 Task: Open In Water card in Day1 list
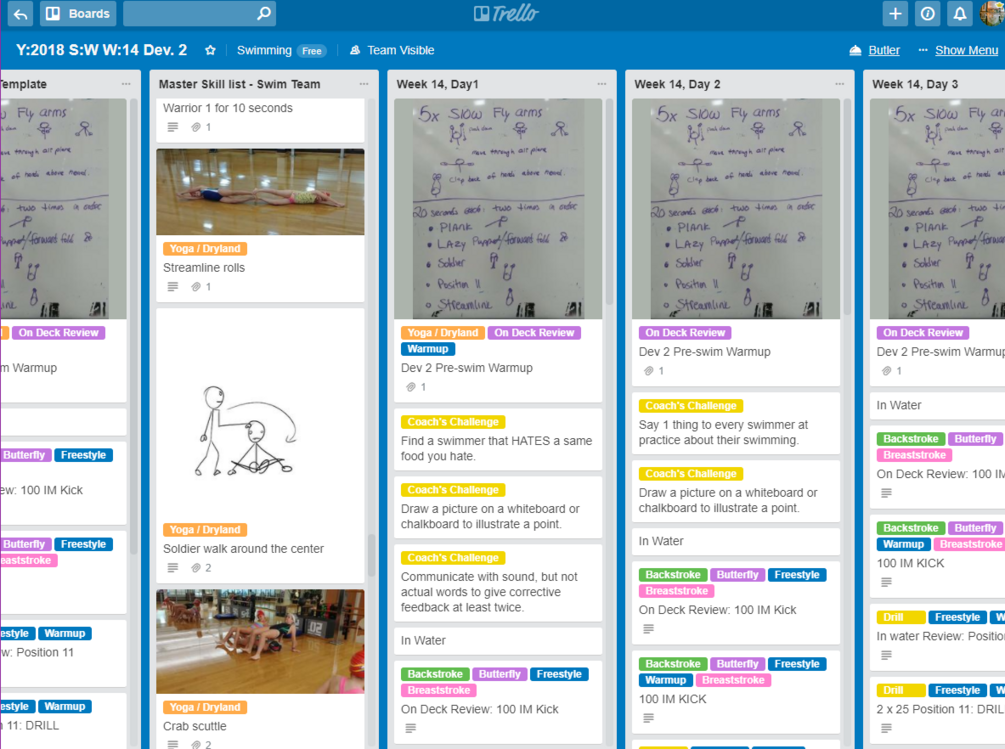[498, 641]
